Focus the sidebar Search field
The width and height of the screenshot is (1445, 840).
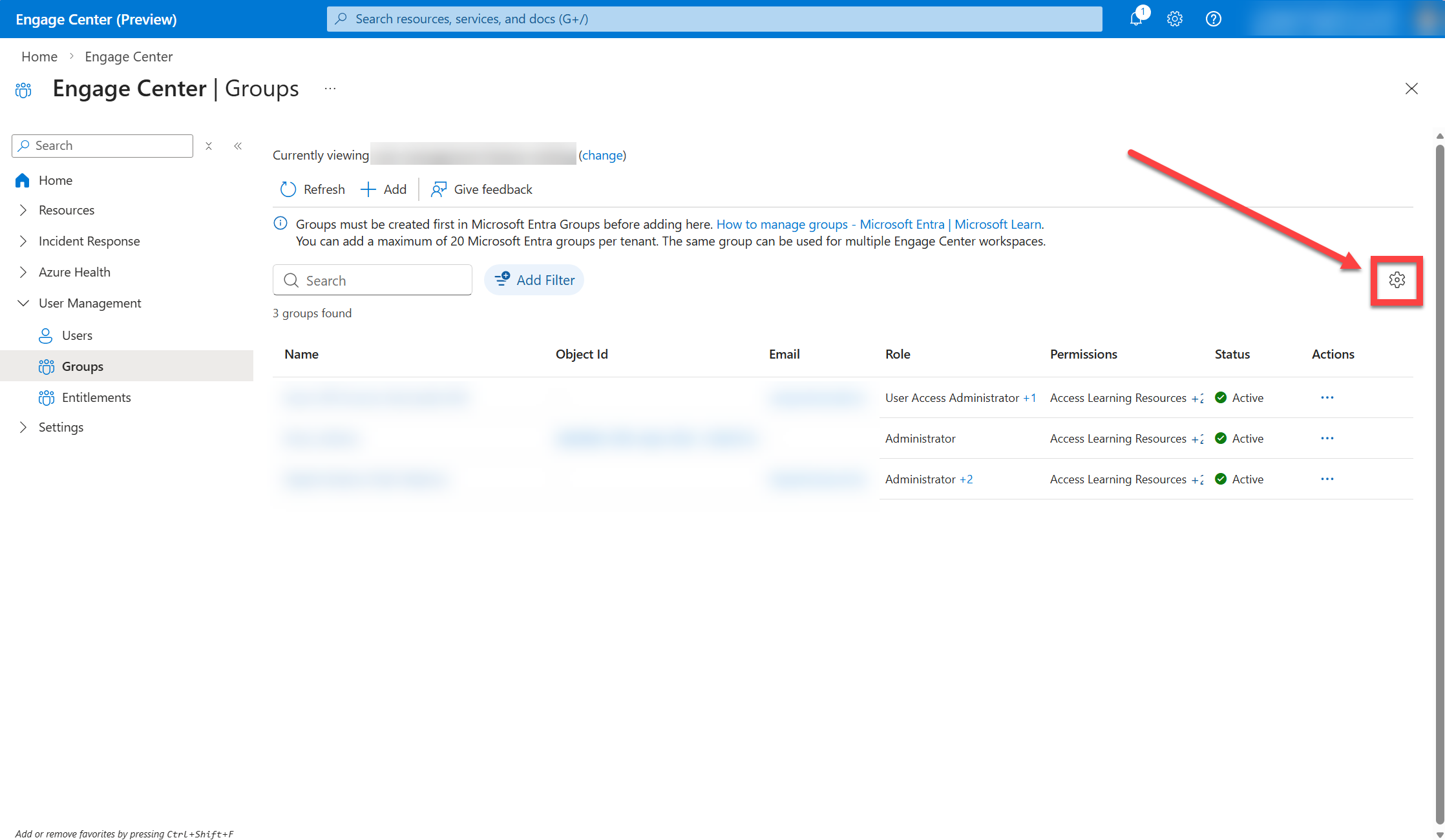pos(102,146)
